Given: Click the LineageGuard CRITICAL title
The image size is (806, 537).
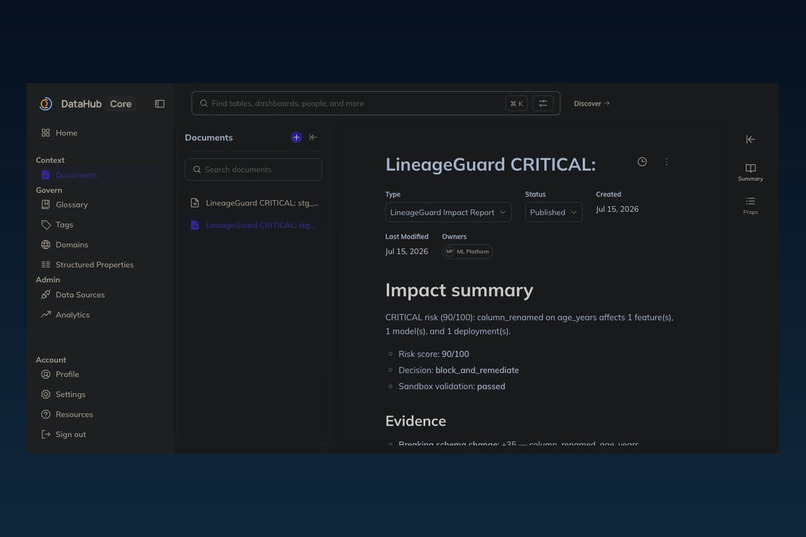Looking at the screenshot, I should [x=490, y=164].
